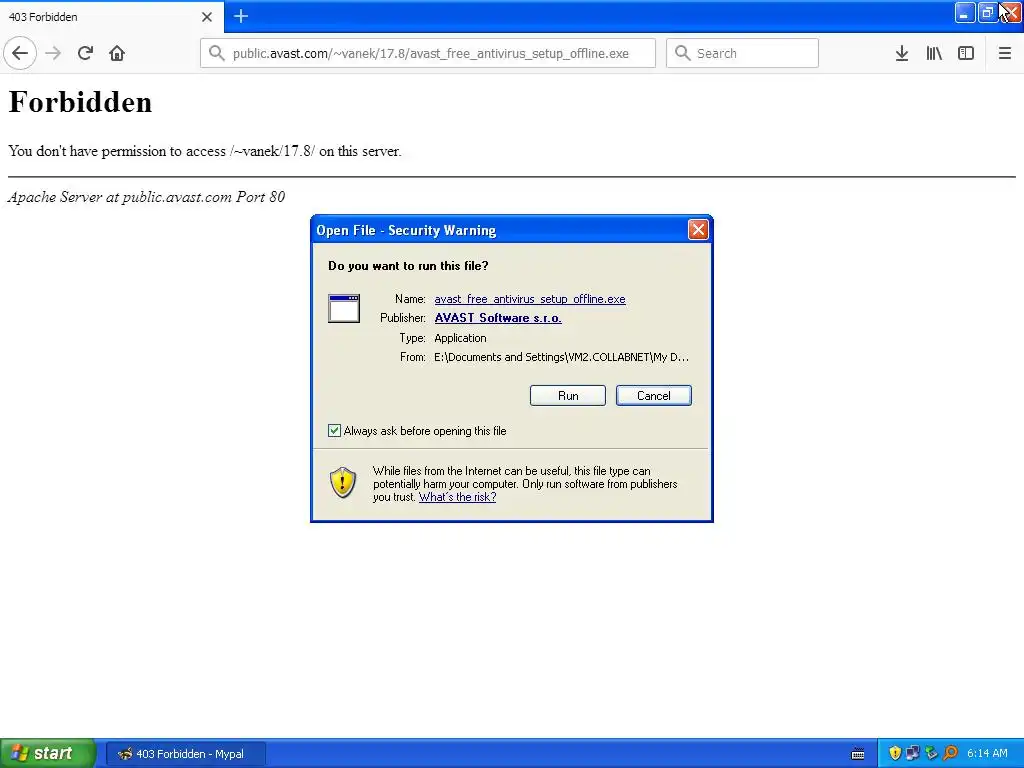Restore down the Mypal browser window
The height and width of the screenshot is (768, 1024).
pyautogui.click(x=987, y=12)
